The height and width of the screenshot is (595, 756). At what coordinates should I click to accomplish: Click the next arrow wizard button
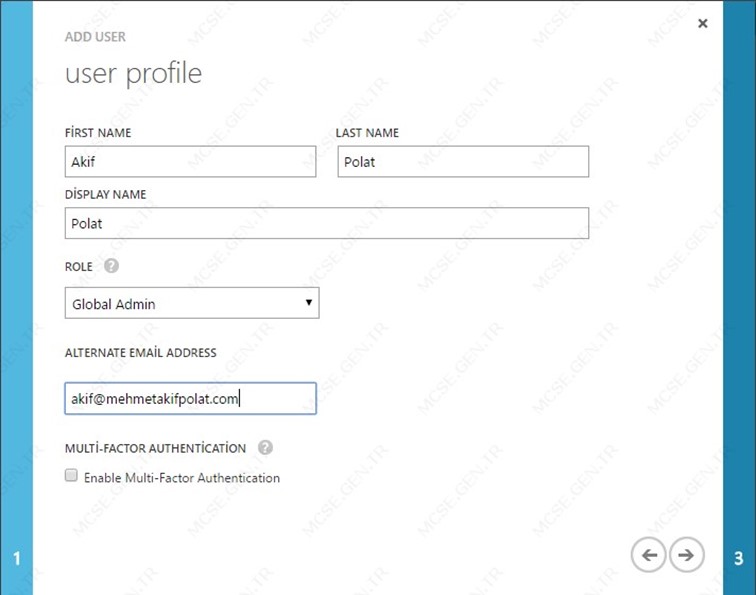point(687,555)
